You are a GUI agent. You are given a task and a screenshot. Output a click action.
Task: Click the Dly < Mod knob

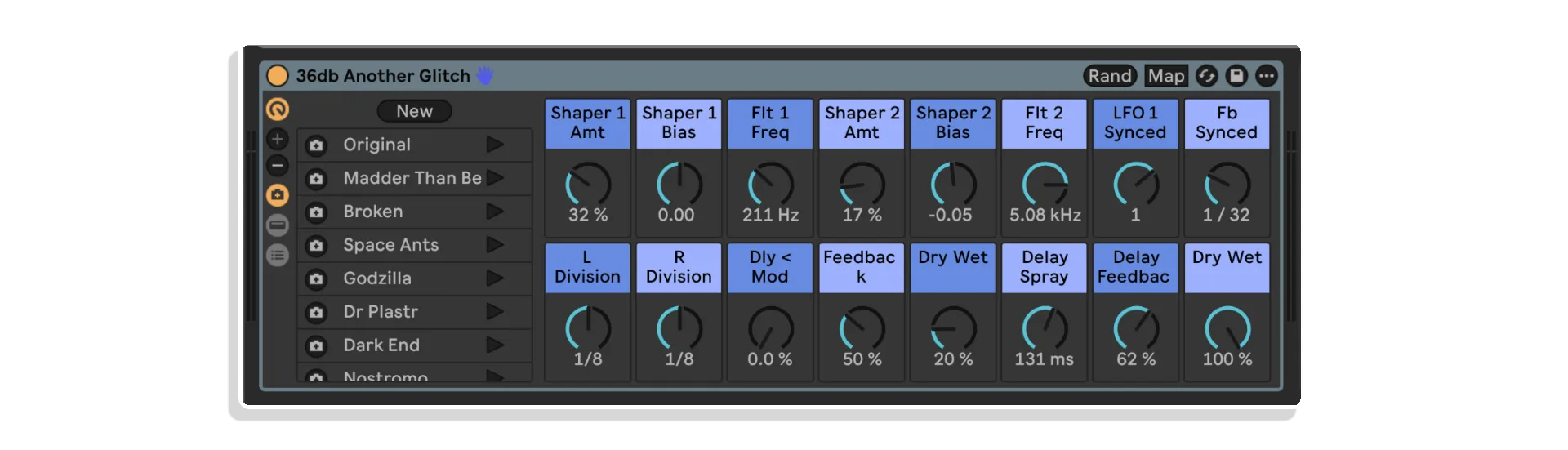[771, 328]
